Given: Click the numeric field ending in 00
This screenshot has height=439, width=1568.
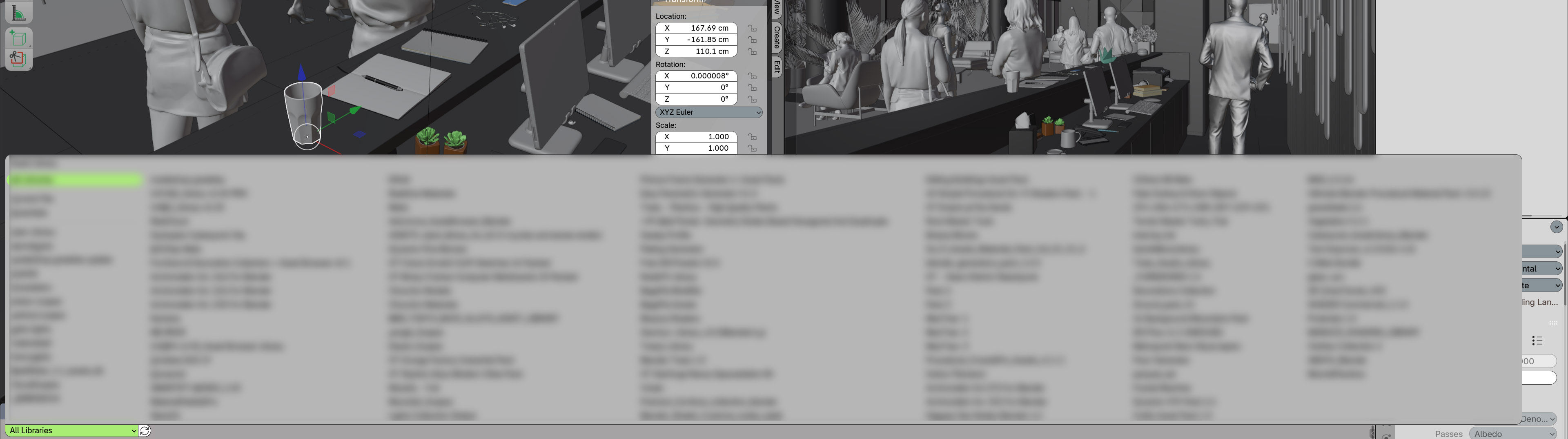Looking at the screenshot, I should point(1539,361).
